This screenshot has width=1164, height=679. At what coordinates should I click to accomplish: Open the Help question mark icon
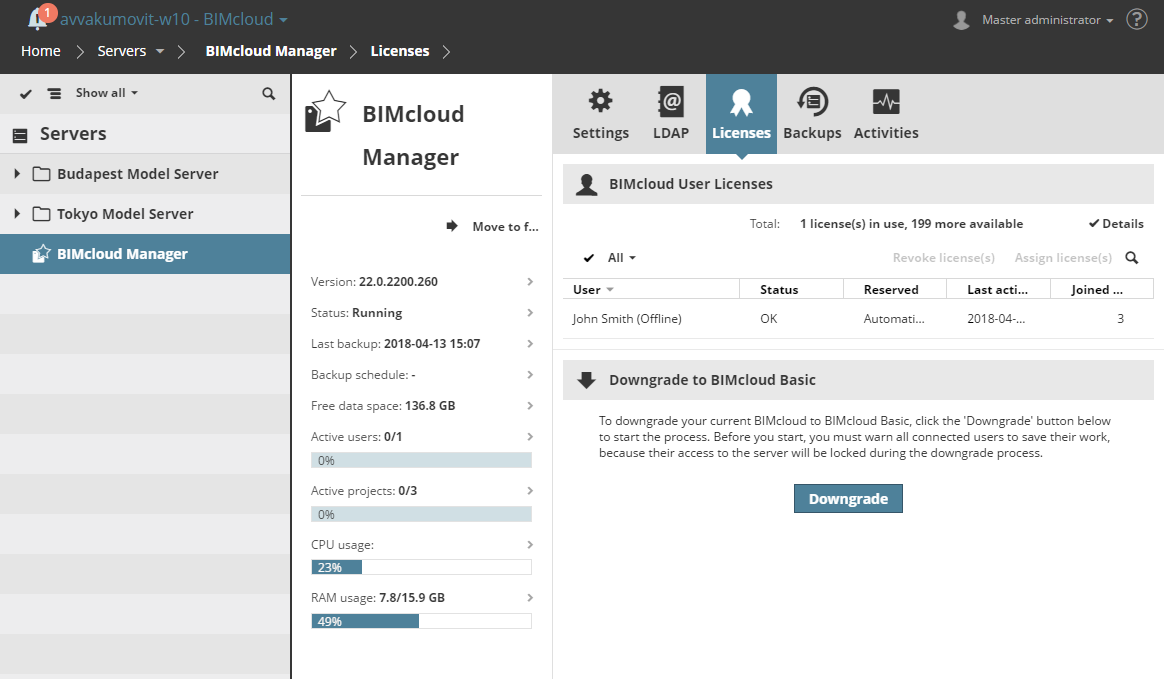click(1136, 19)
